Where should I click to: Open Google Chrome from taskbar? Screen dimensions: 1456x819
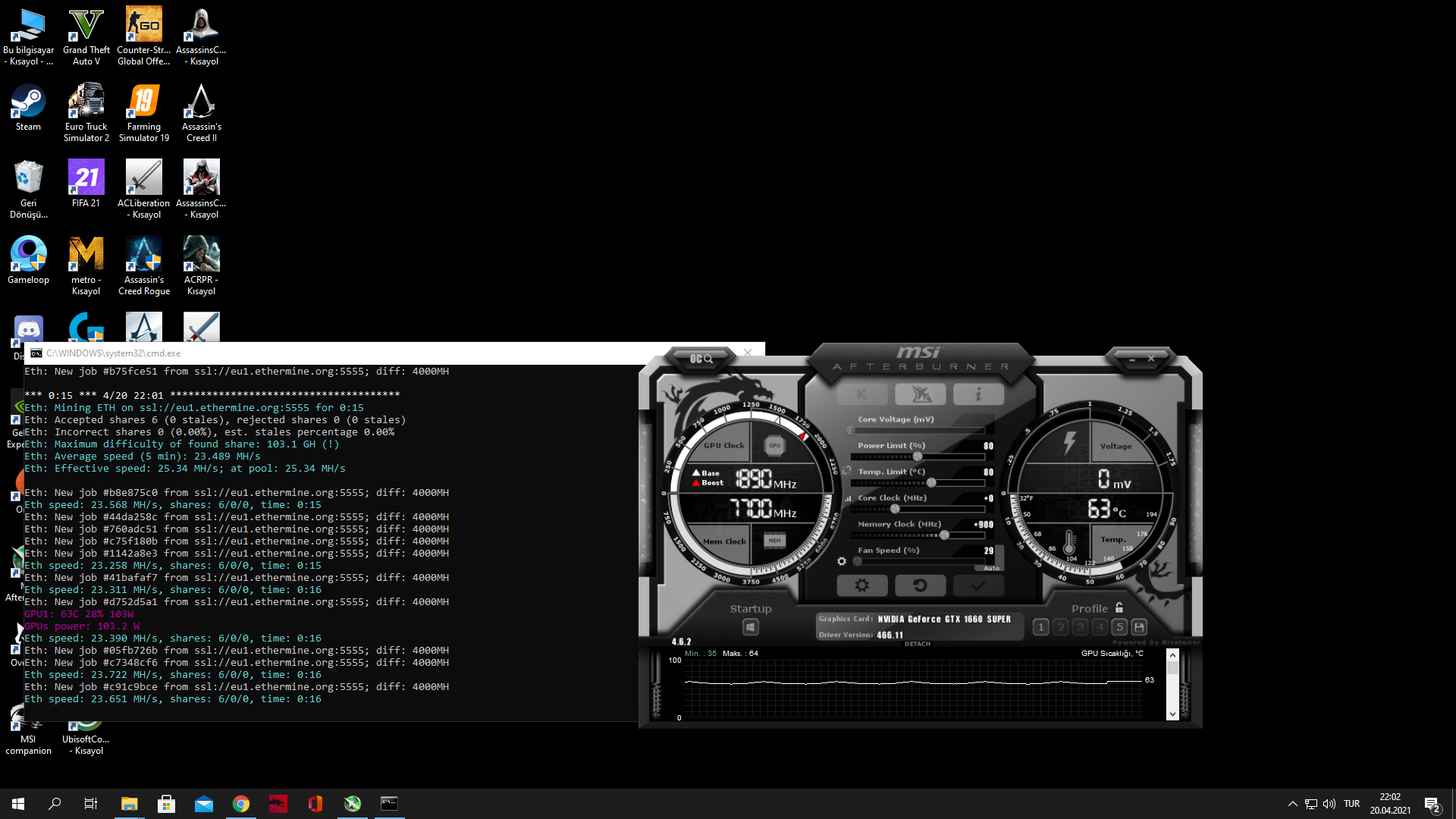pos(241,804)
